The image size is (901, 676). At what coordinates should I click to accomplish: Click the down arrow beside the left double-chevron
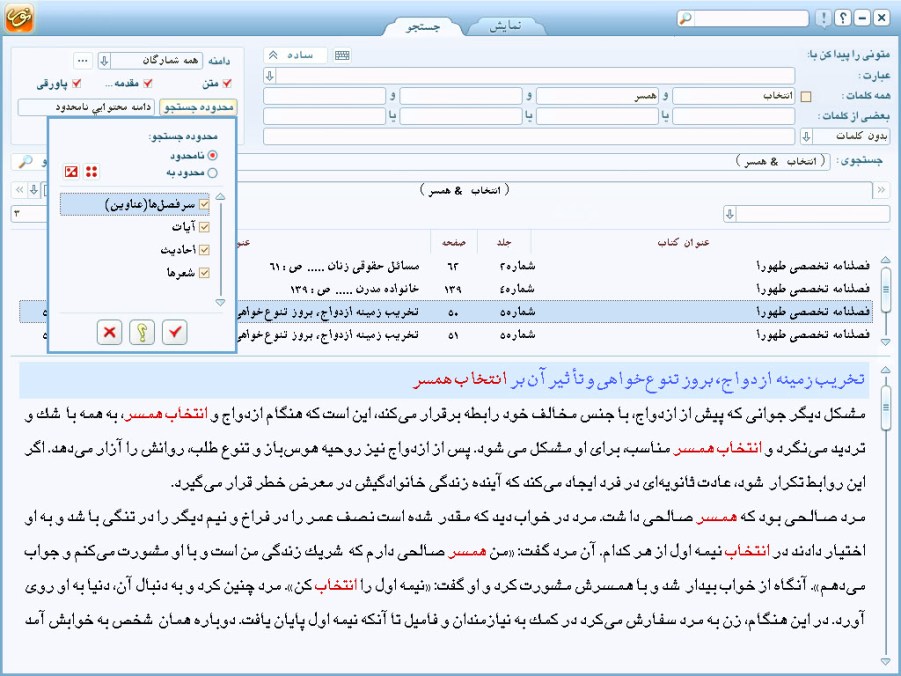click(x=34, y=190)
